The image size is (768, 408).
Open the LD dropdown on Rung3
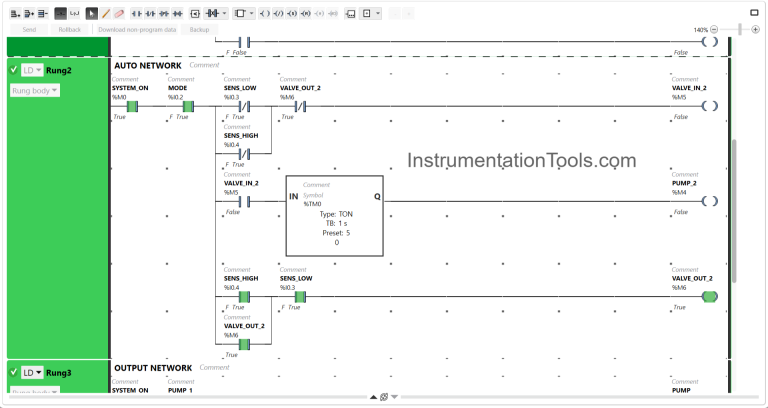[32, 372]
